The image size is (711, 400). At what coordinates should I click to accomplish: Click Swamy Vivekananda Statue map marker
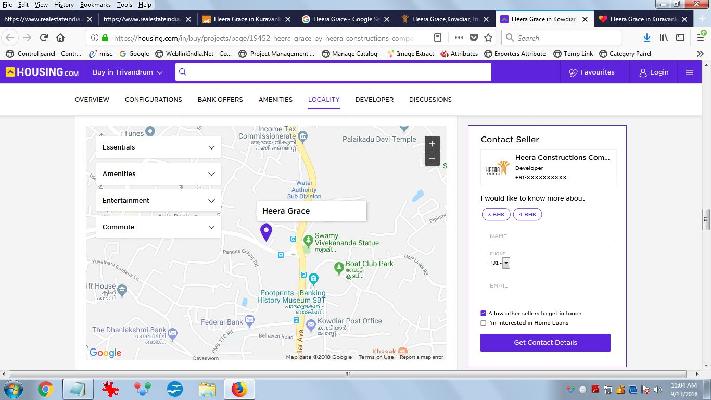(x=308, y=241)
